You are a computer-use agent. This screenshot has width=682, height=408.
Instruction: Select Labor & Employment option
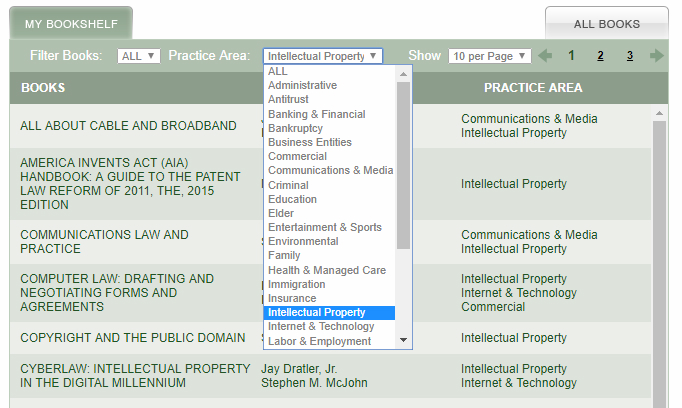pyautogui.click(x=319, y=341)
